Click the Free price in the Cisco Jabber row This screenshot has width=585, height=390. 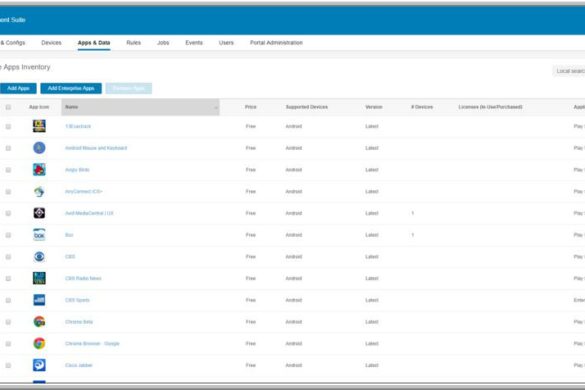(x=251, y=365)
